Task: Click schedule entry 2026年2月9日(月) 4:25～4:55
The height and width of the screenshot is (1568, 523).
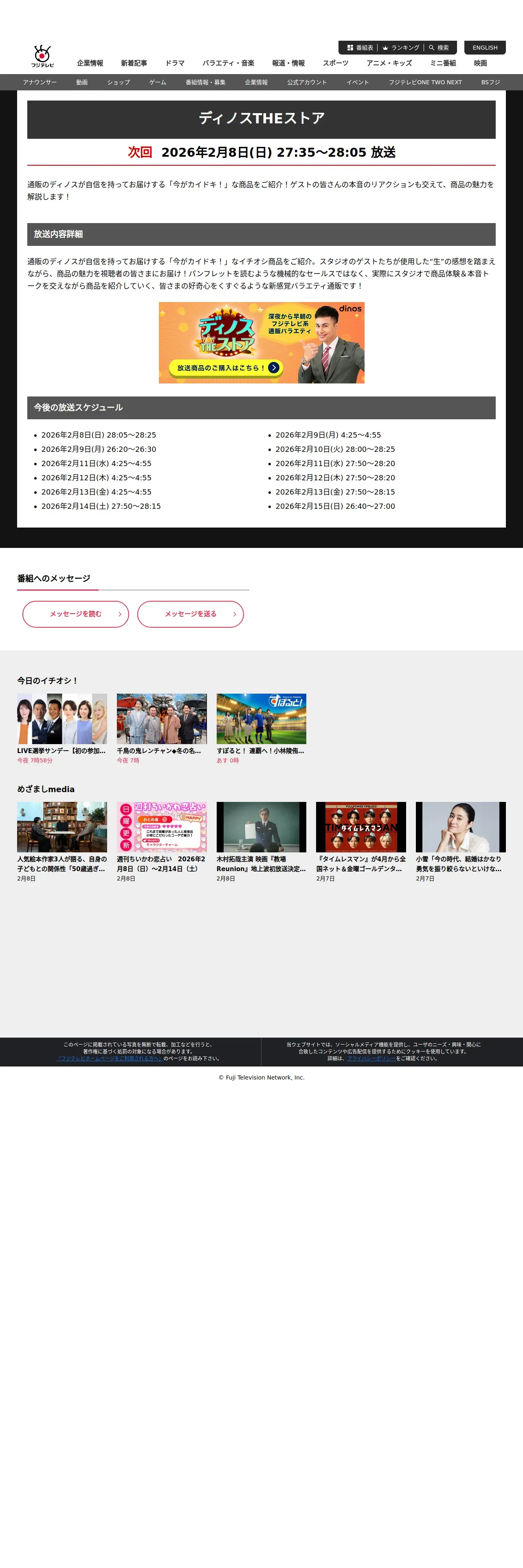Action: tap(328, 435)
